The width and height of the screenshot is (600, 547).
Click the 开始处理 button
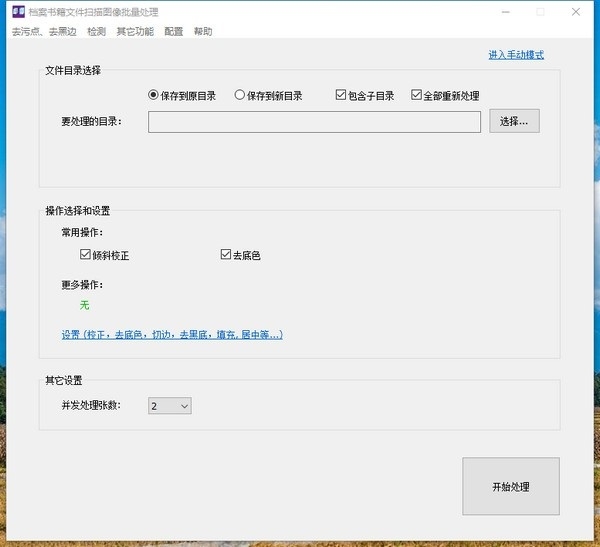[511, 486]
